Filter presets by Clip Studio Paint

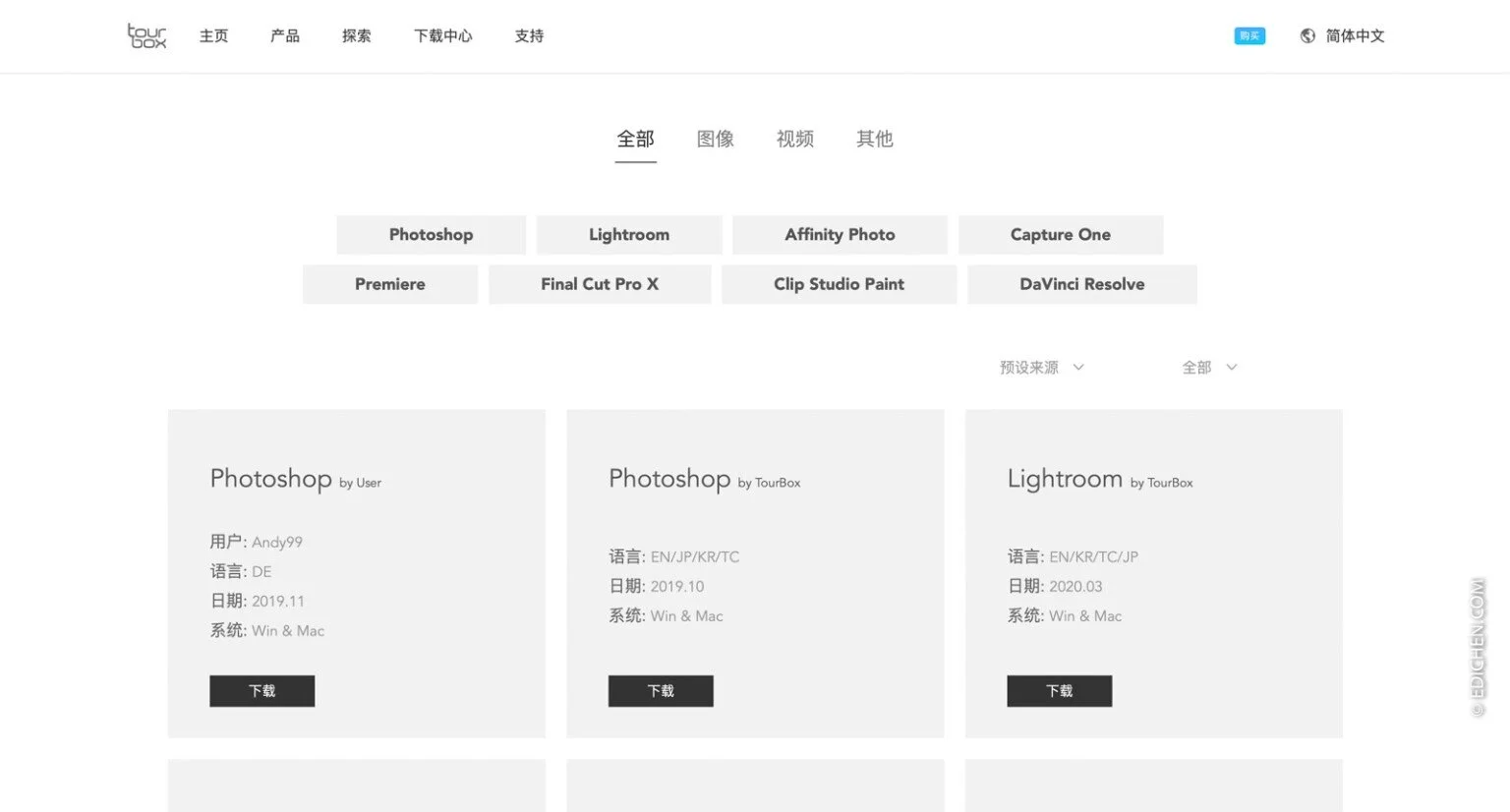tap(839, 284)
